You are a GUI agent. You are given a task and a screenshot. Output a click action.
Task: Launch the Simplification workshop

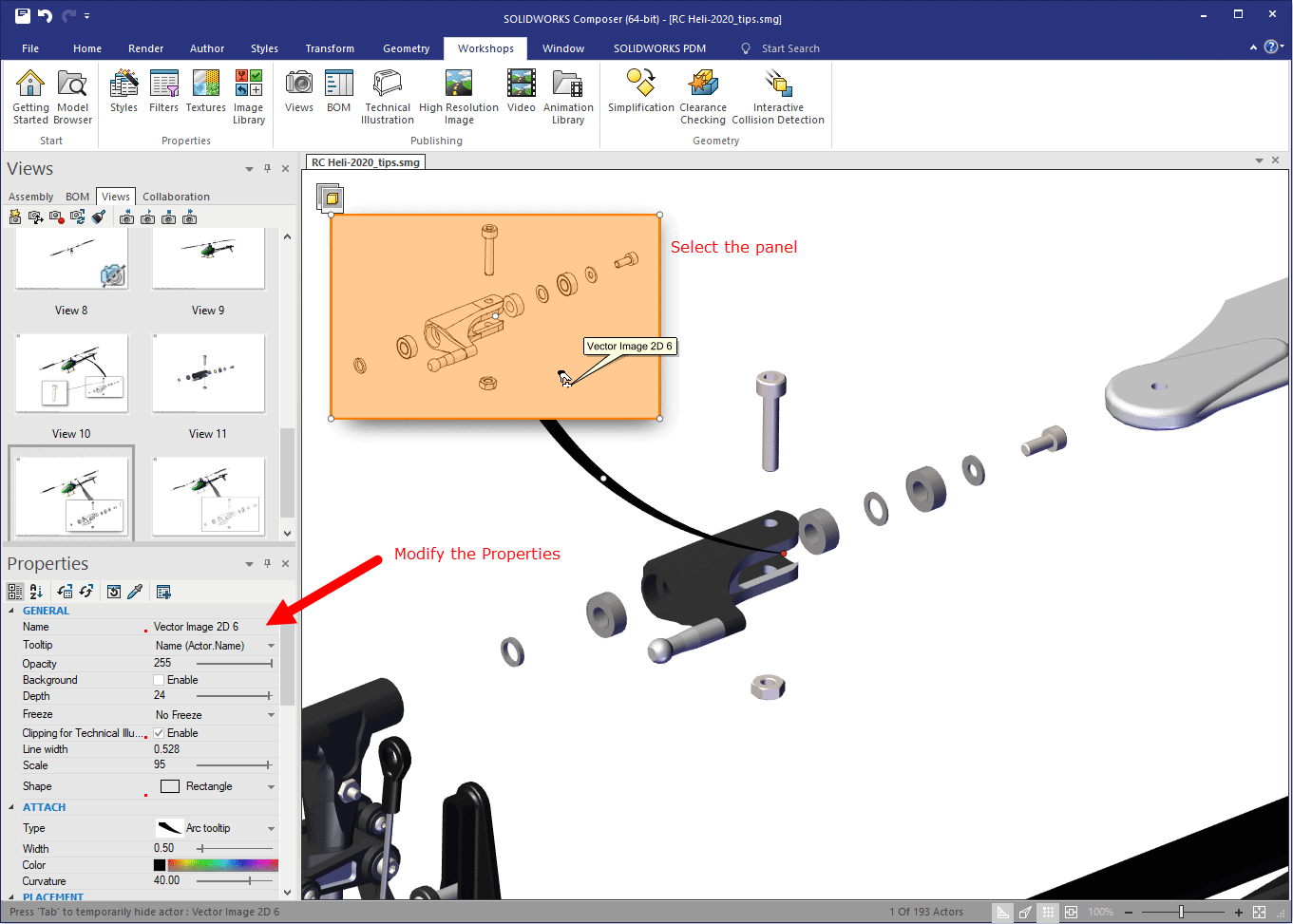pos(641,91)
